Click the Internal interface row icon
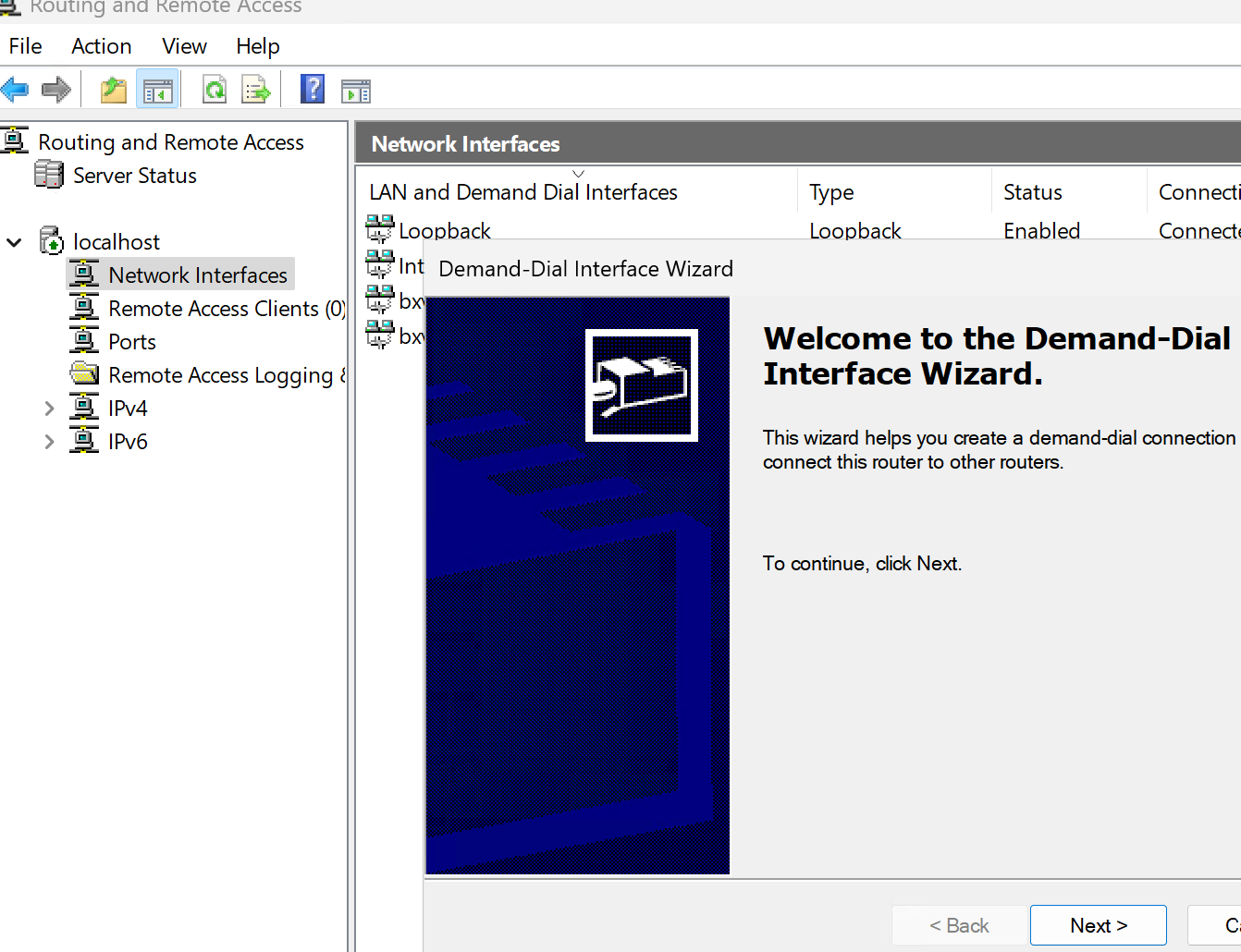Image resolution: width=1241 pixels, height=952 pixels. pyautogui.click(x=380, y=264)
